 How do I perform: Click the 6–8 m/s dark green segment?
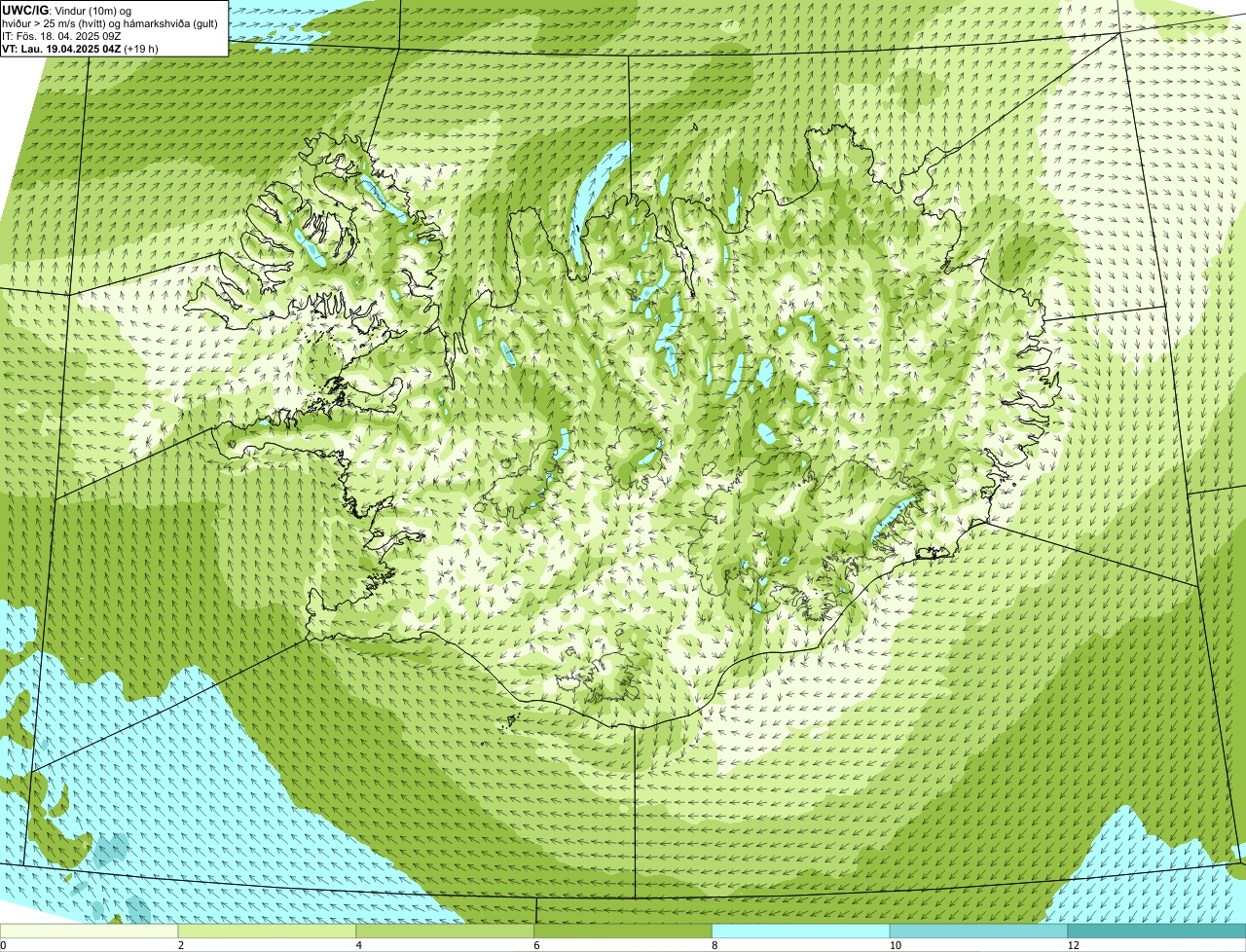coord(624,931)
